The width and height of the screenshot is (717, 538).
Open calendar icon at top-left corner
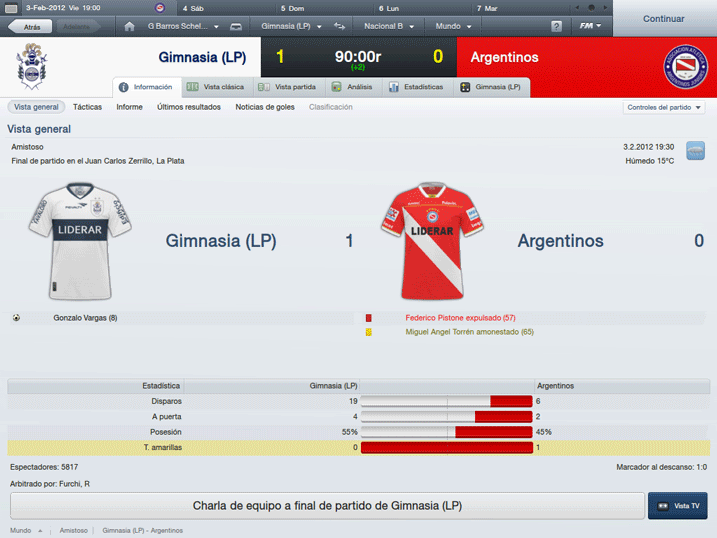11,8
